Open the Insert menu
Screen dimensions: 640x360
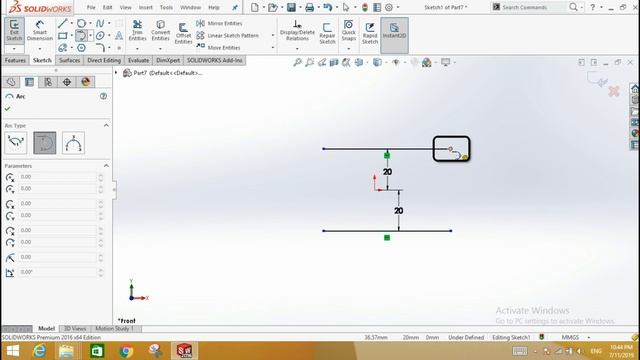coord(145,7)
